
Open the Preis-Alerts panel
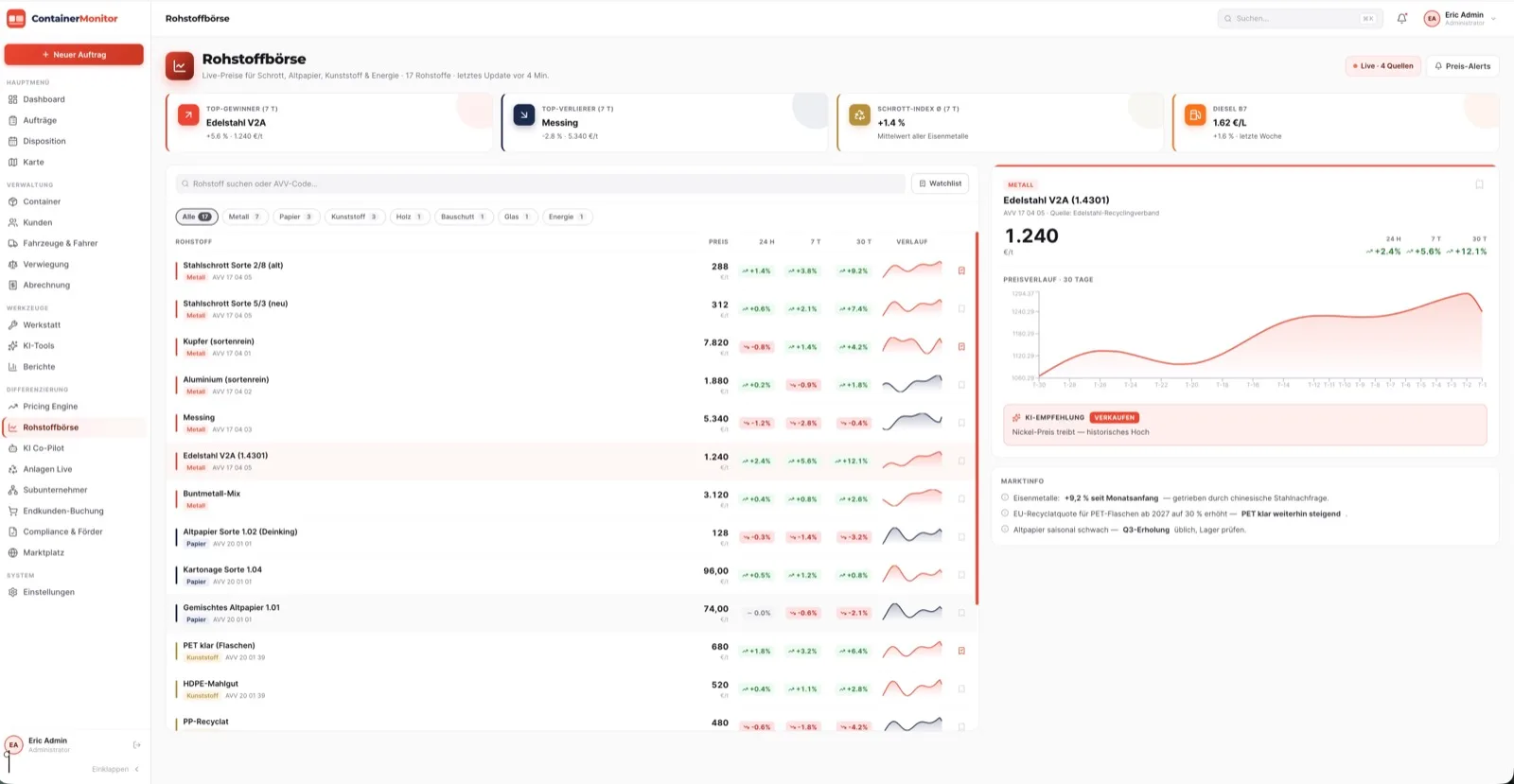[1462, 66]
